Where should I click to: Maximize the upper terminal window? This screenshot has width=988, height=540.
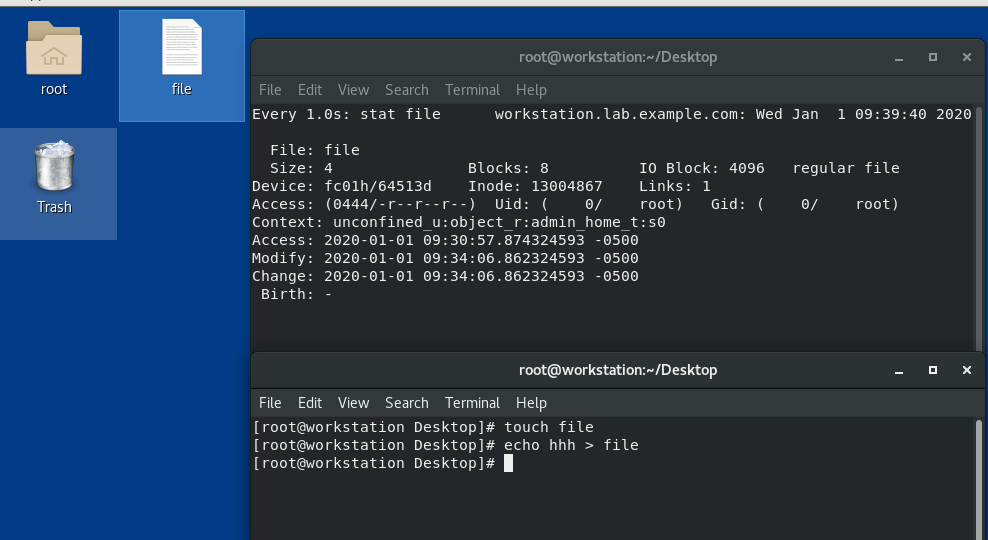tap(933, 57)
